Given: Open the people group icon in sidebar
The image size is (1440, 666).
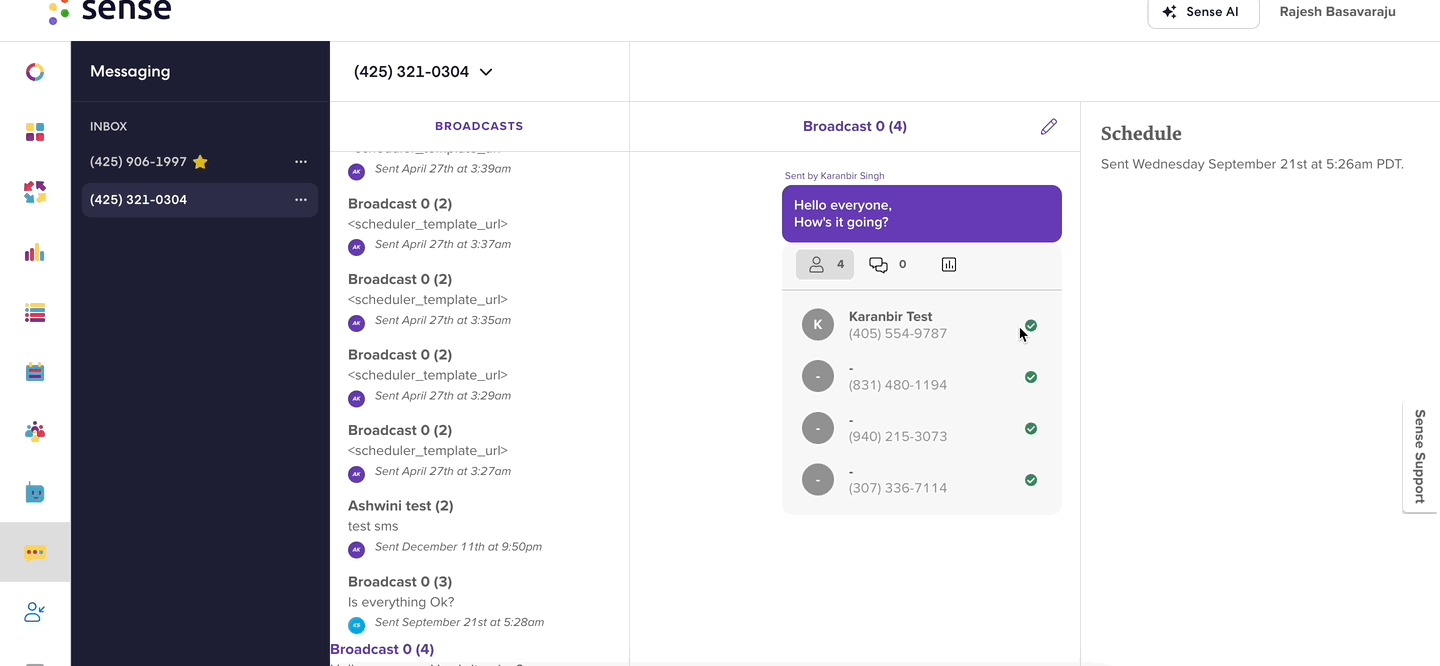Looking at the screenshot, I should (x=35, y=432).
